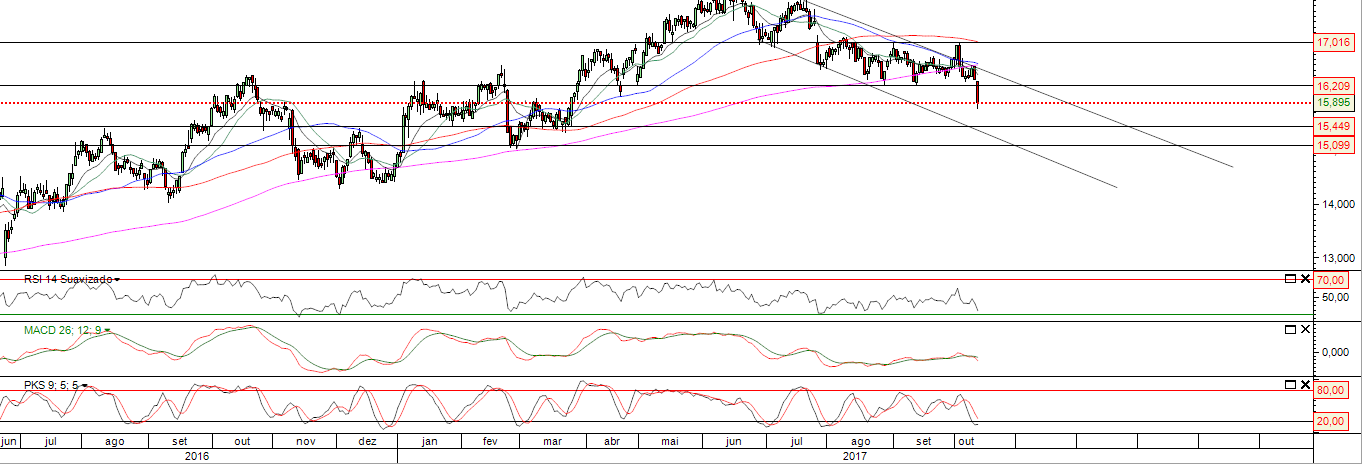1362x464 pixels.
Task: Open the RSI 14 Suavizado dropdown arrow
Action: coord(118,279)
